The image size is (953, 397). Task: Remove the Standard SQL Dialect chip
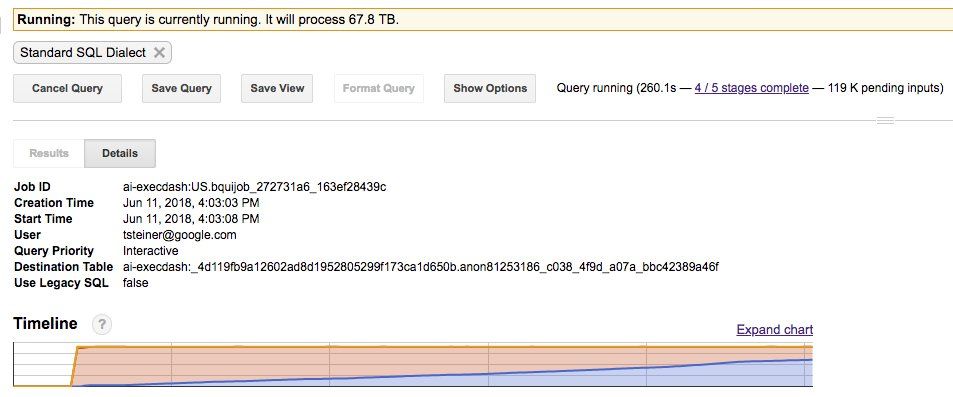(x=159, y=53)
